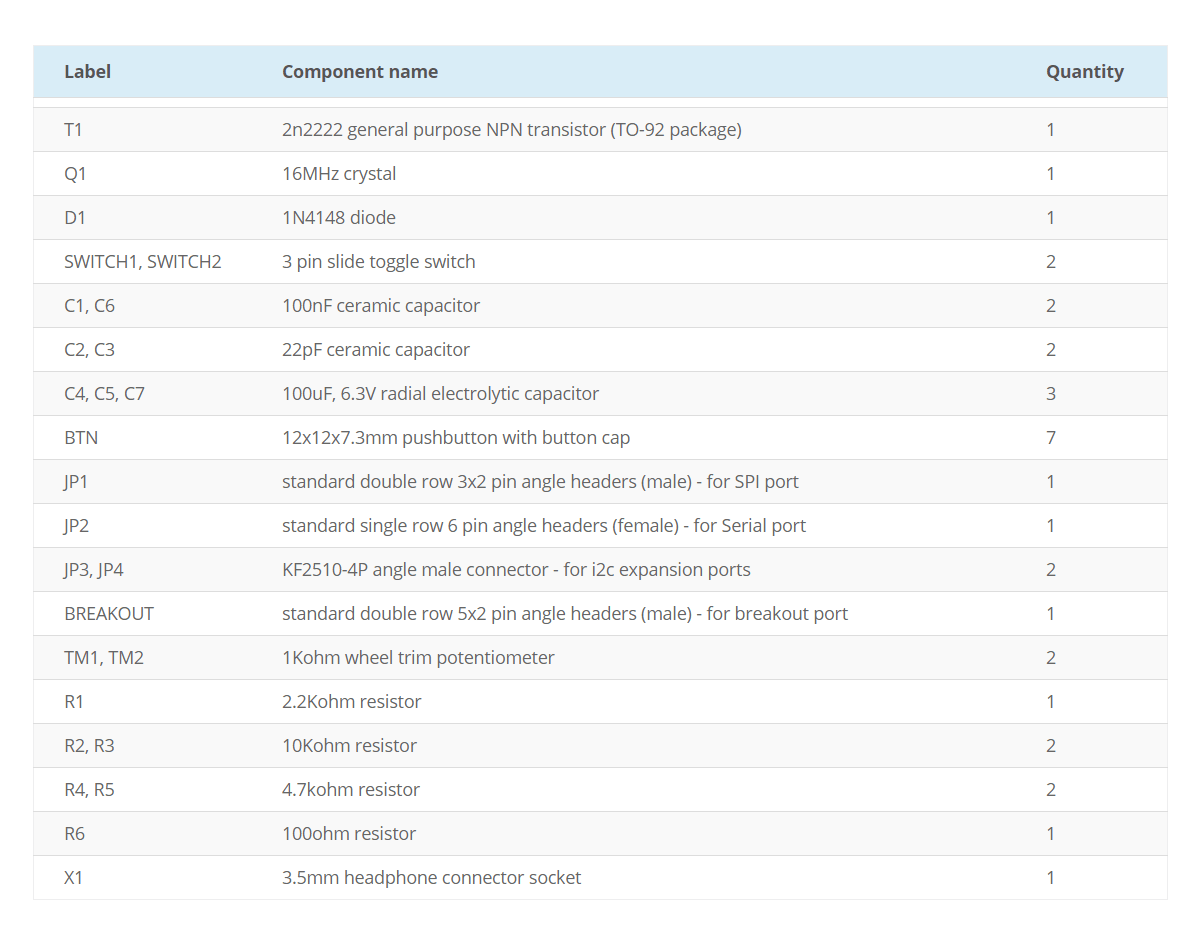This screenshot has width=1193, height=943.
Task: Select the 'R6' label cell
Action: point(74,834)
